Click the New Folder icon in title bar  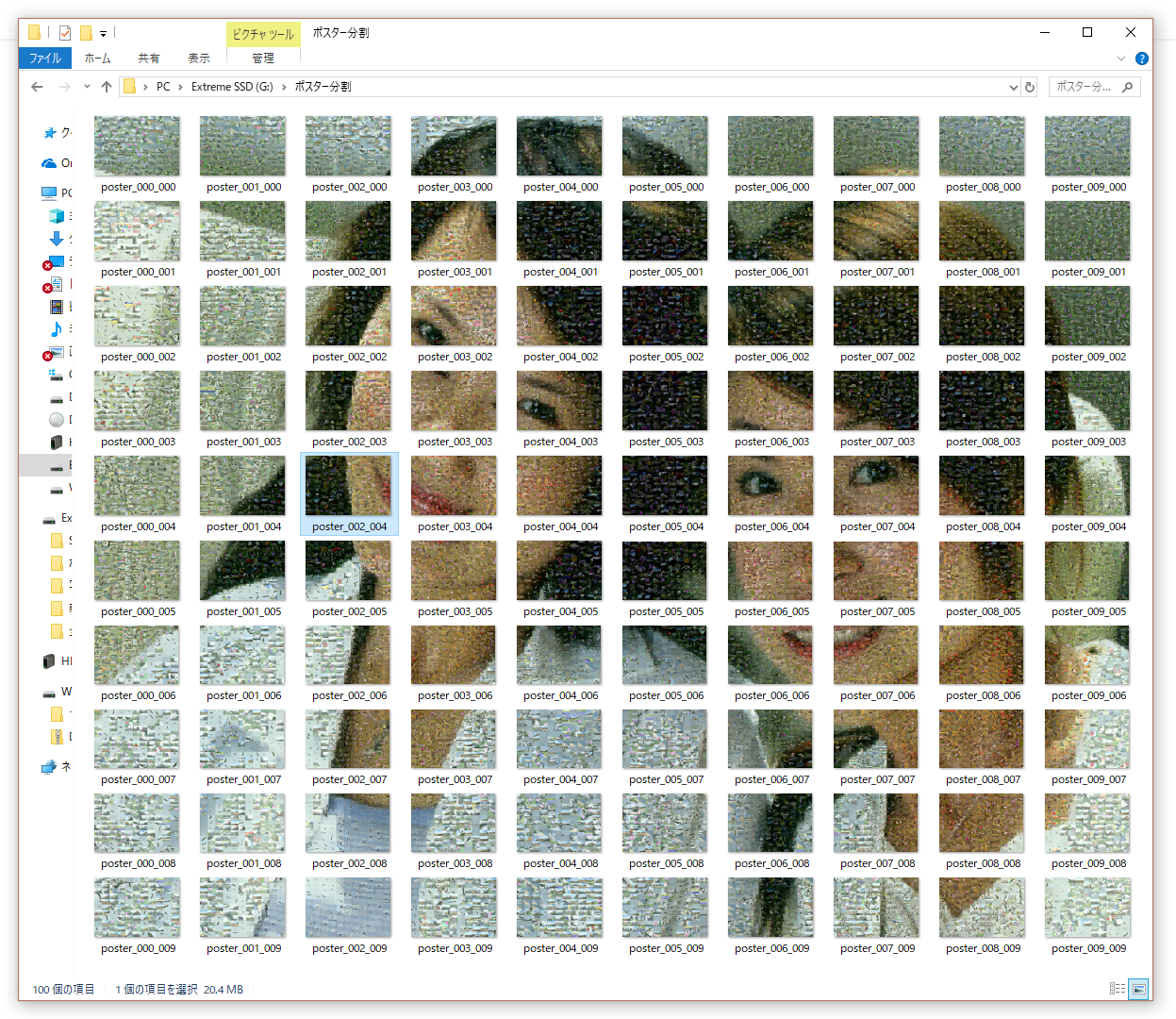(86, 33)
